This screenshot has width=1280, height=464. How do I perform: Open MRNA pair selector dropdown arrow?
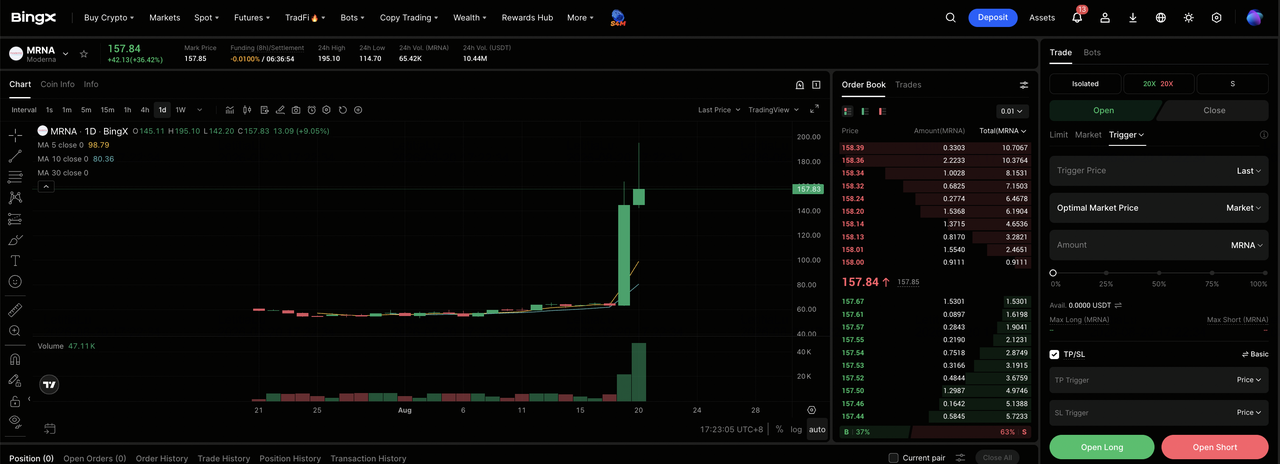click(66, 53)
